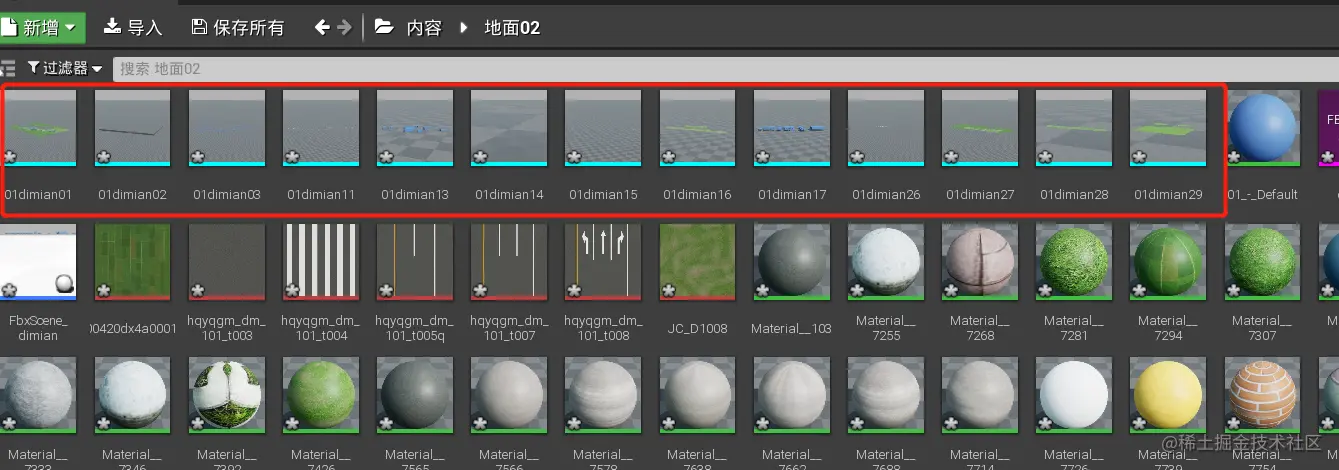Viewport: 1339px width, 470px height.
Task: Toggle the sources panel icon left of 过滤器
Action: (x=8, y=68)
